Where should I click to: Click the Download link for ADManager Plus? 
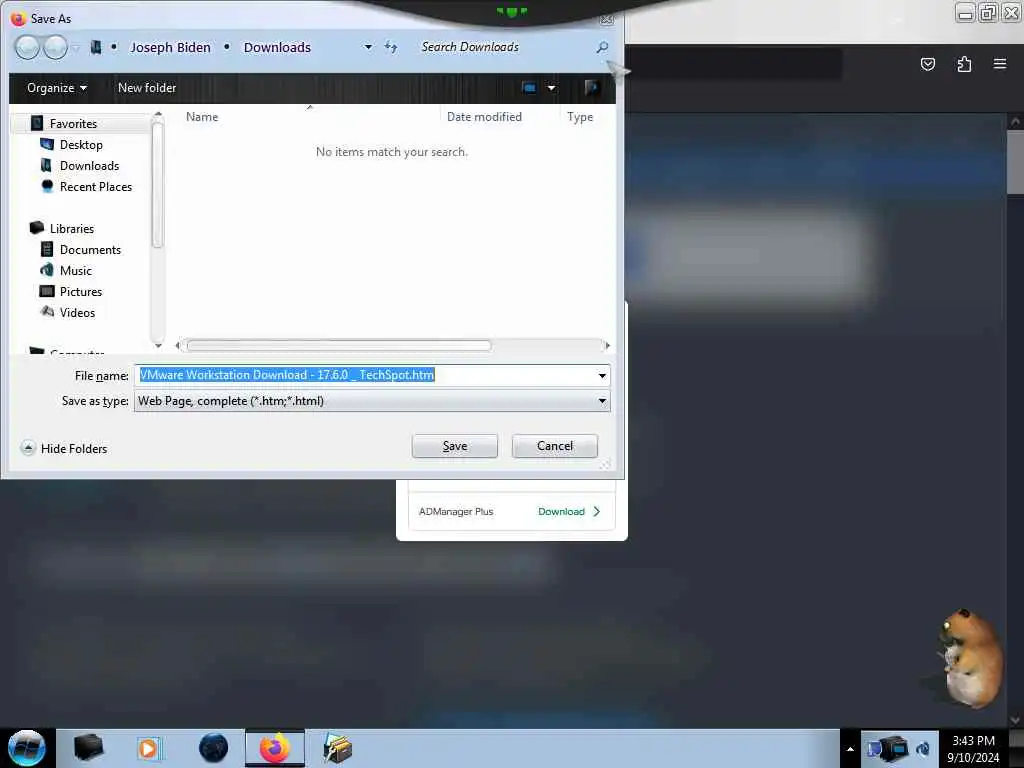tap(569, 511)
